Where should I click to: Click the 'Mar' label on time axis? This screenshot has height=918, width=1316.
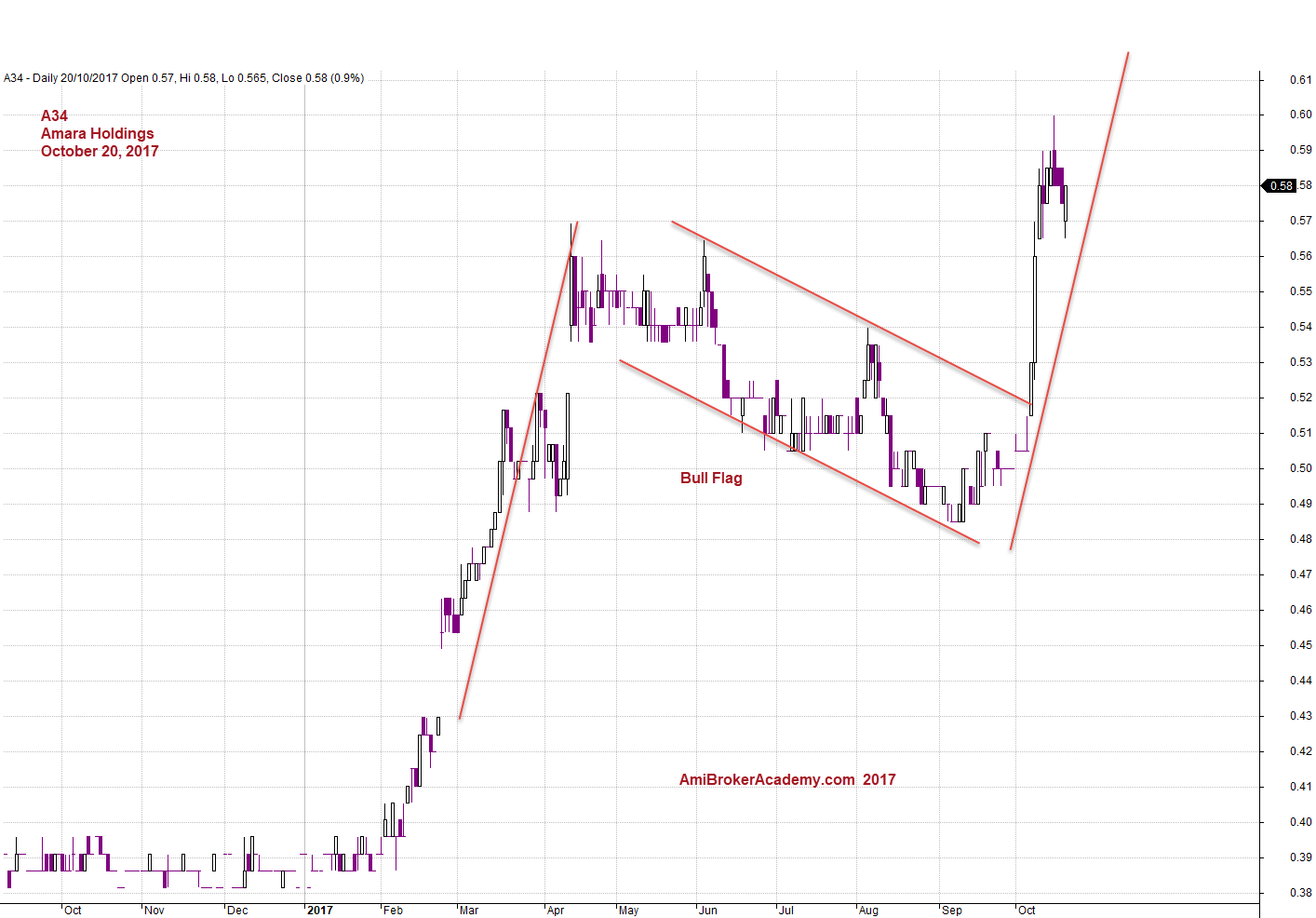tap(469, 911)
